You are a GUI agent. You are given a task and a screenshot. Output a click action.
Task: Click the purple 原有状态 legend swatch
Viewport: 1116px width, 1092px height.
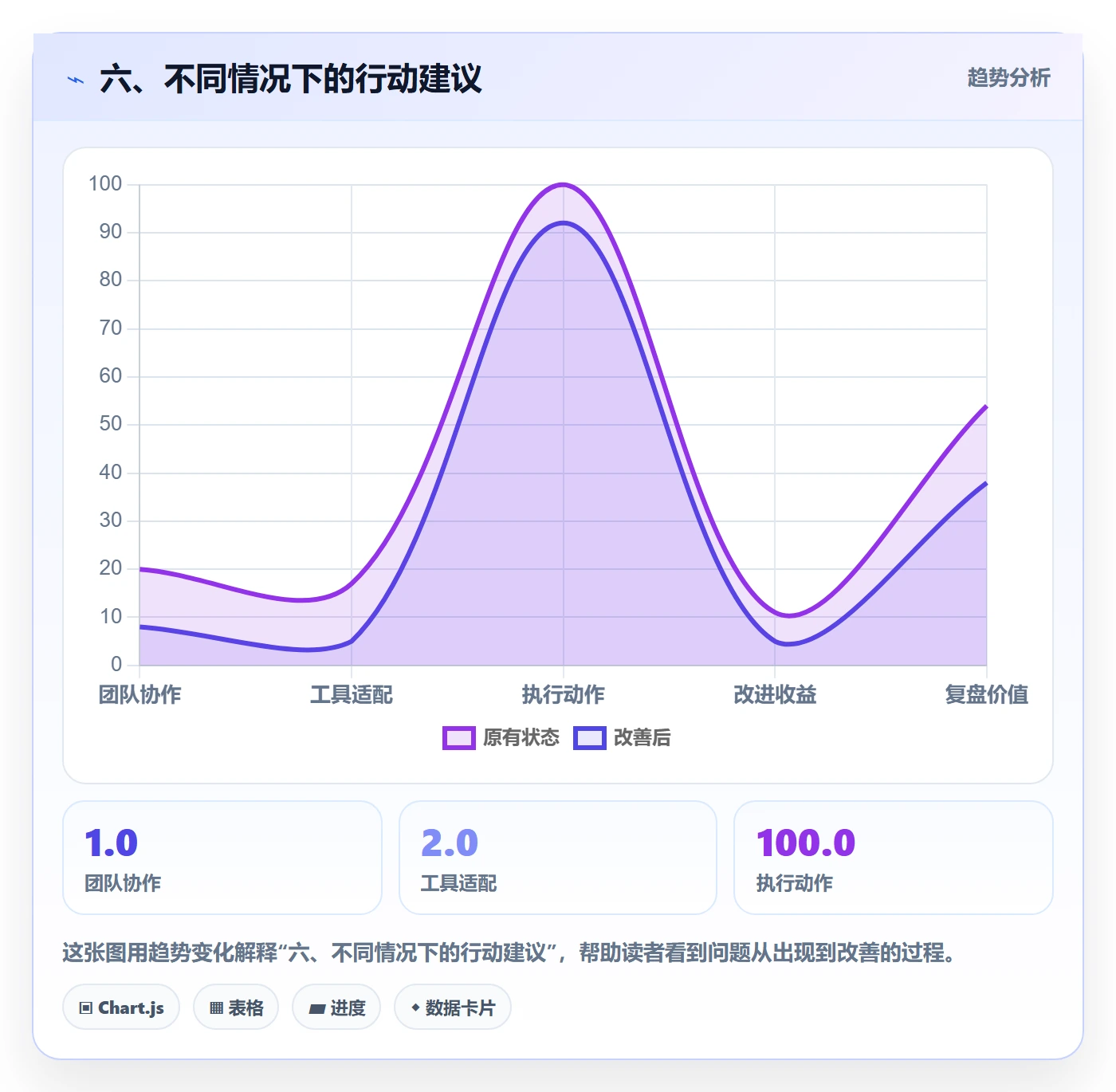click(x=459, y=738)
